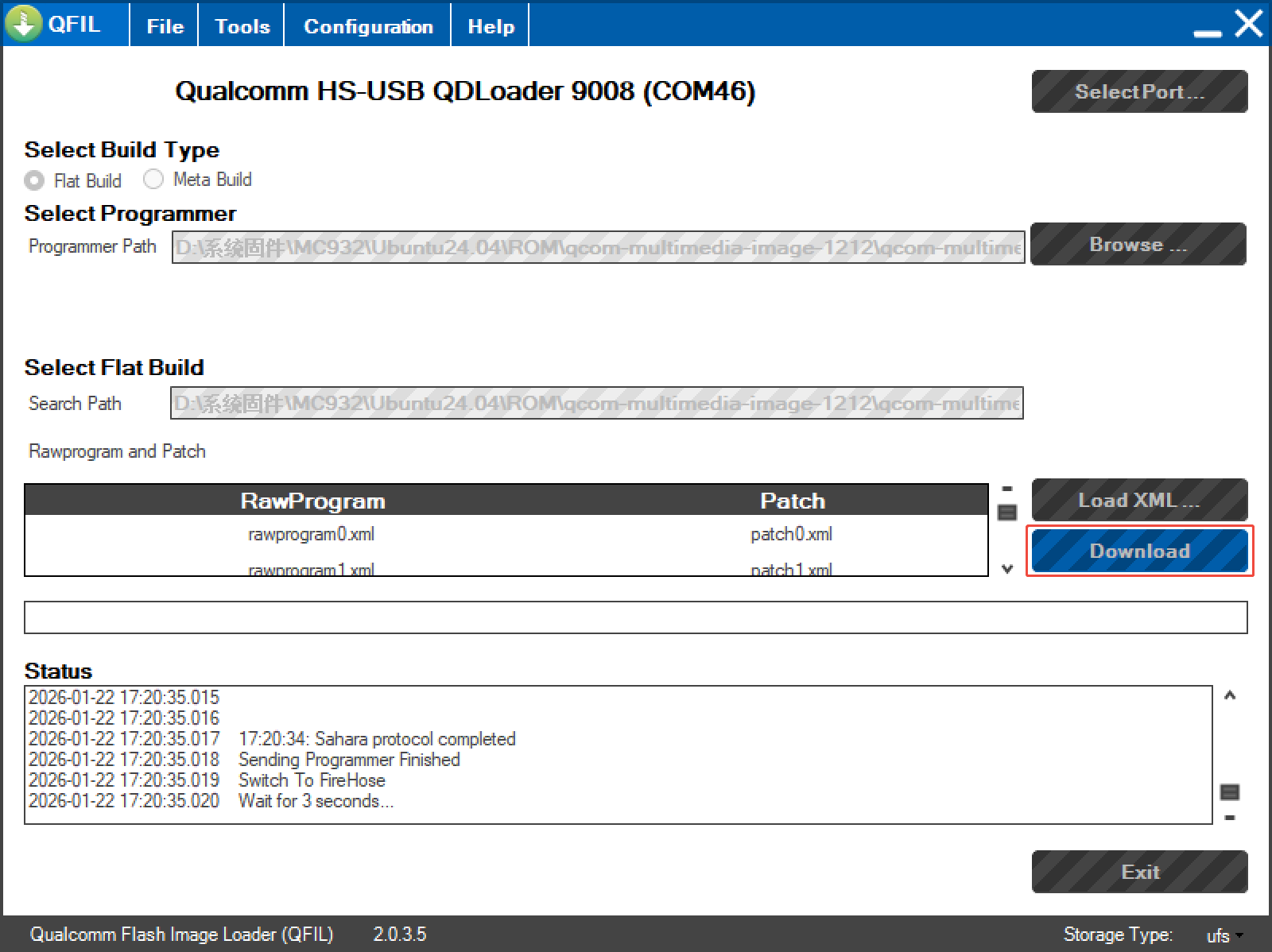The height and width of the screenshot is (952, 1272).
Task: Expand the RawProgram list with the down chevron
Action: pos(1007,569)
